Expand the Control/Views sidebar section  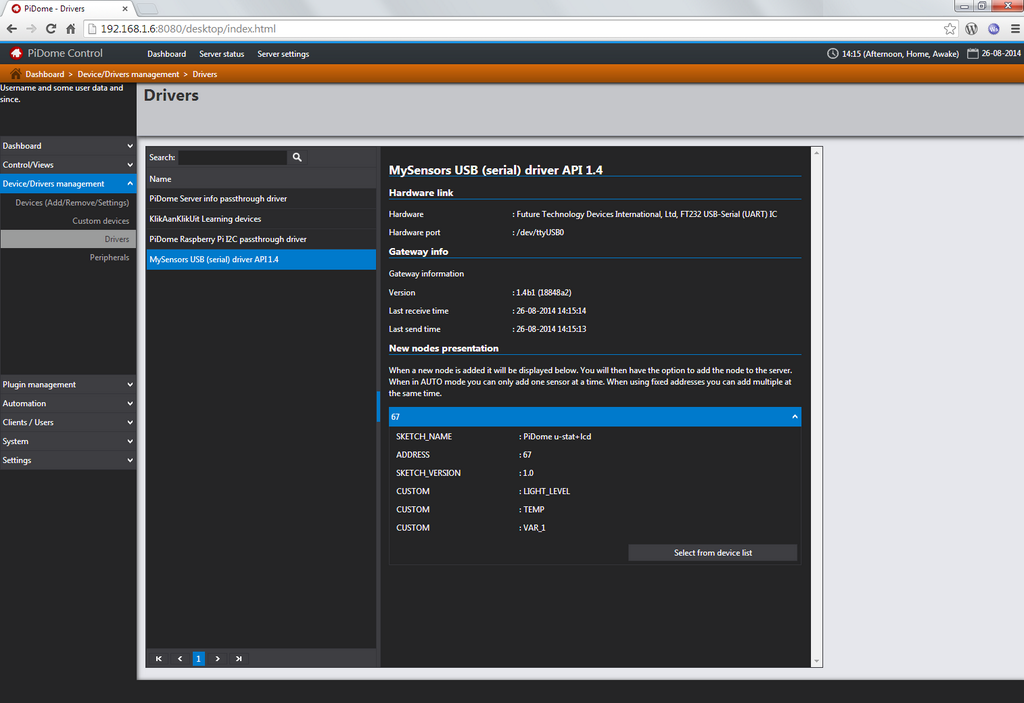click(x=68, y=165)
